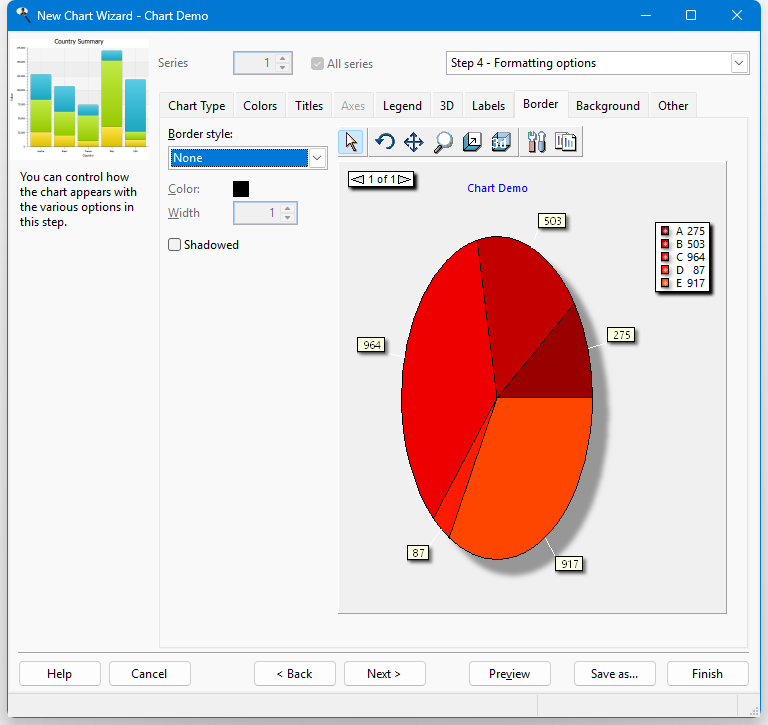This screenshot has height=725, width=768.
Task: Open the Background tab
Action: click(x=607, y=106)
